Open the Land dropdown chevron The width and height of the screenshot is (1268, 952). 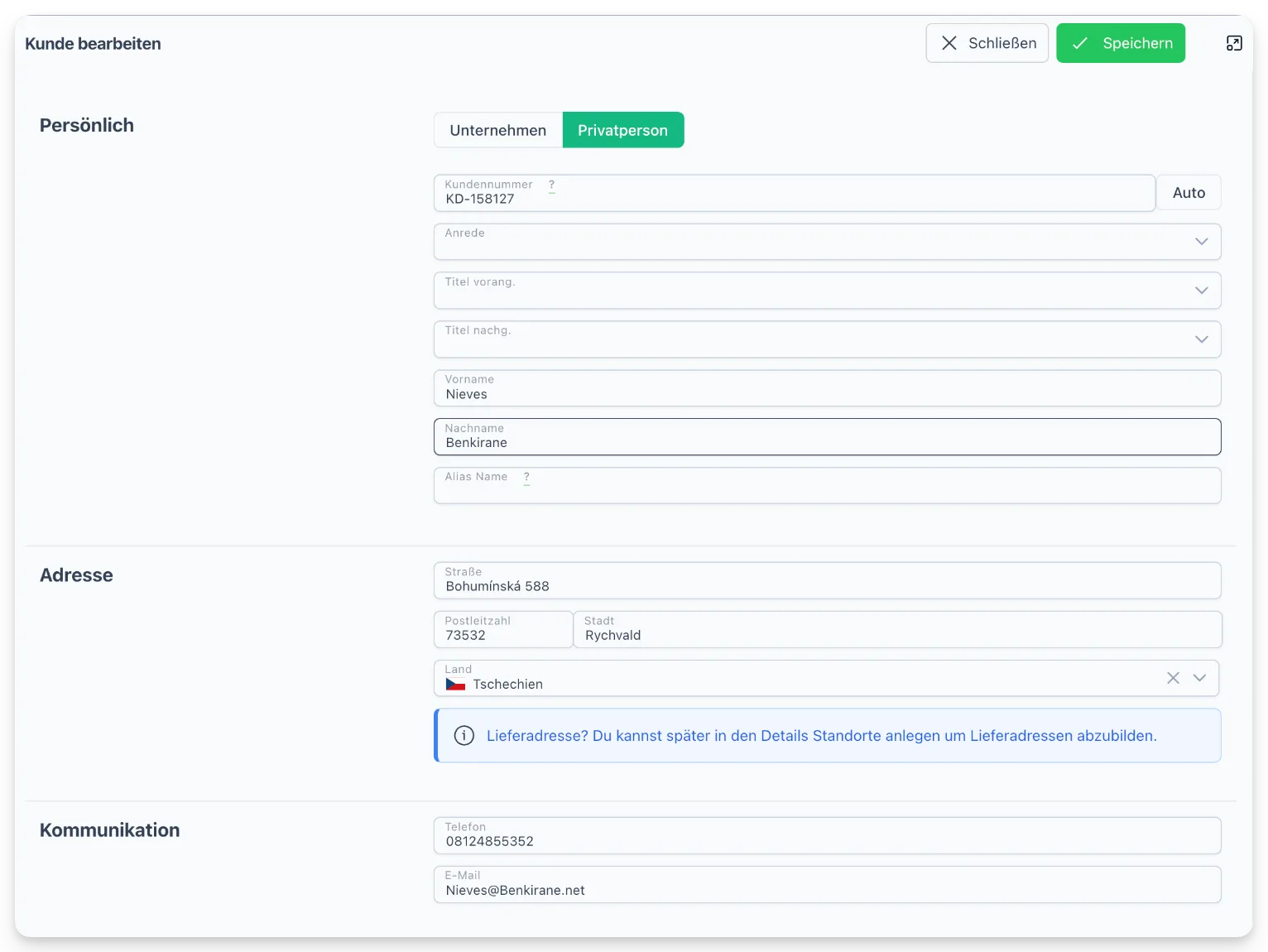click(1199, 678)
